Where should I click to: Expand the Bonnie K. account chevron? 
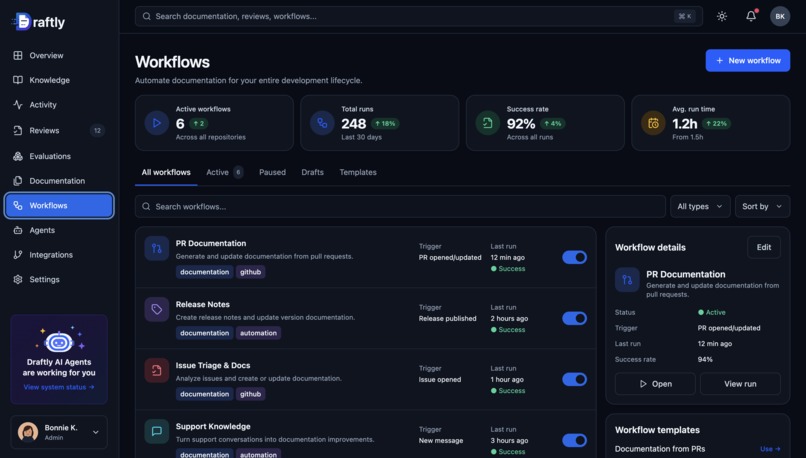(x=96, y=432)
